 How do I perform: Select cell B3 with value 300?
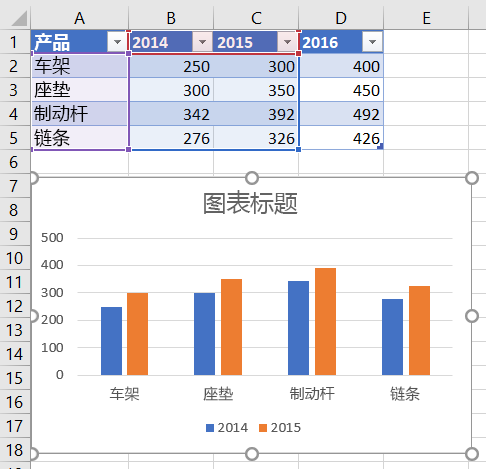point(171,90)
